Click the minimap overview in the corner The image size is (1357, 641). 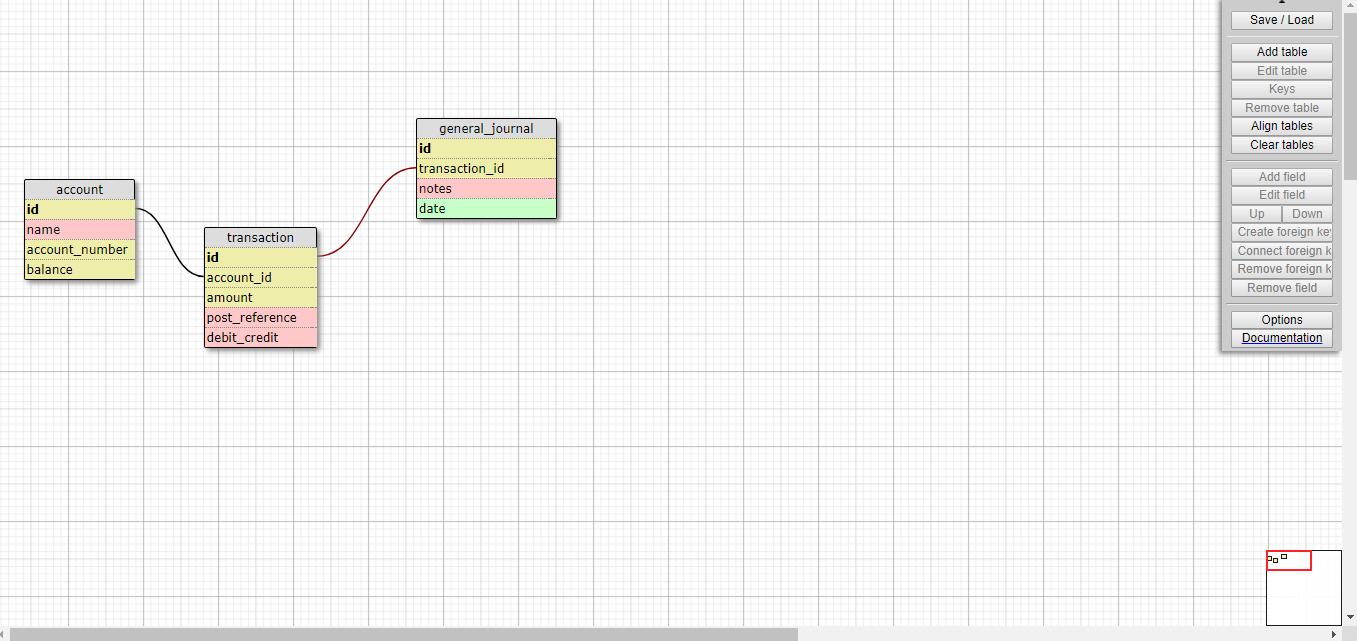(1303, 587)
